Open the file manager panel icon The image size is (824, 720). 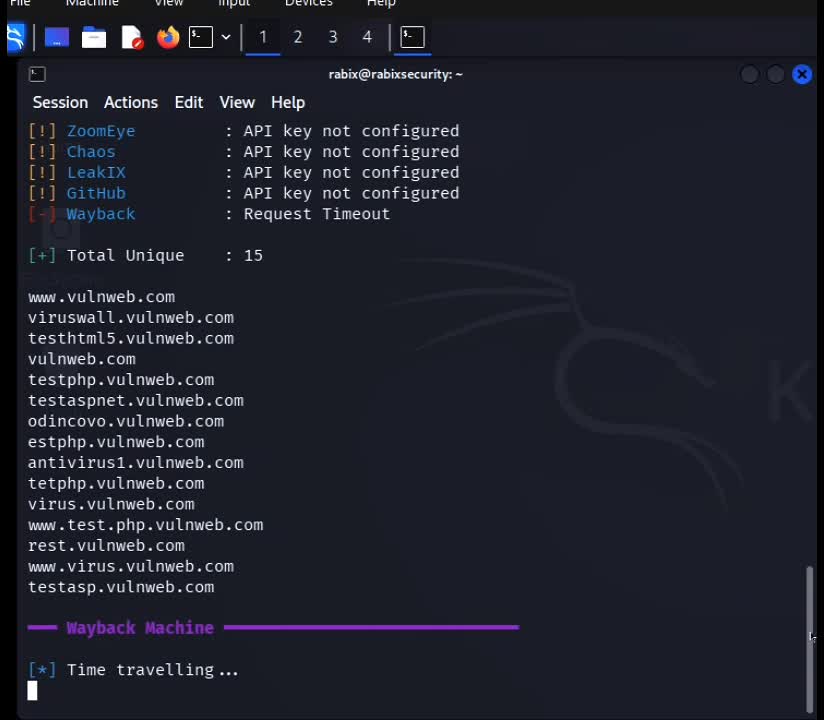(94, 37)
